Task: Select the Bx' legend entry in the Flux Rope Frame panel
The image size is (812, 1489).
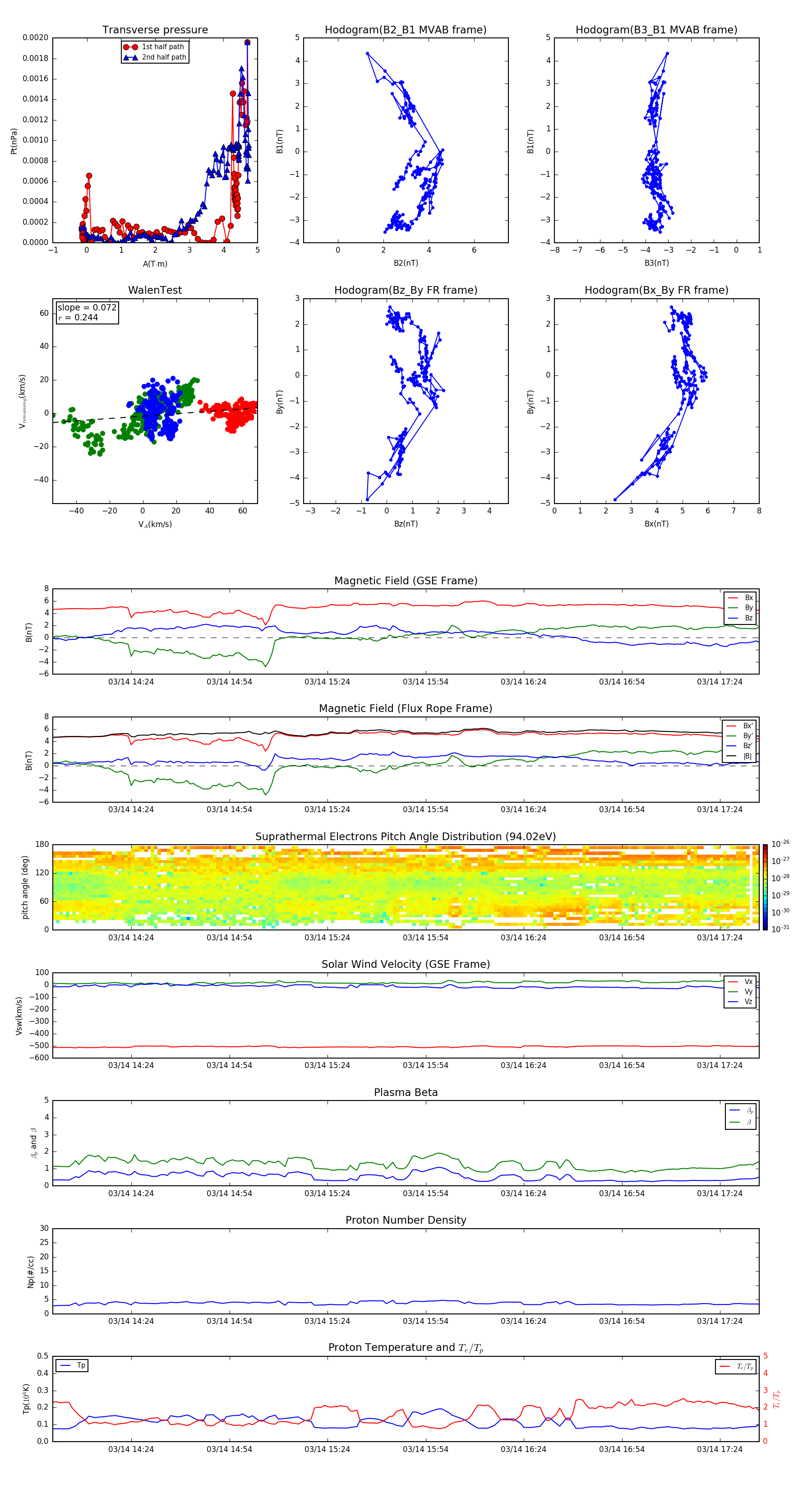Action: (x=739, y=726)
